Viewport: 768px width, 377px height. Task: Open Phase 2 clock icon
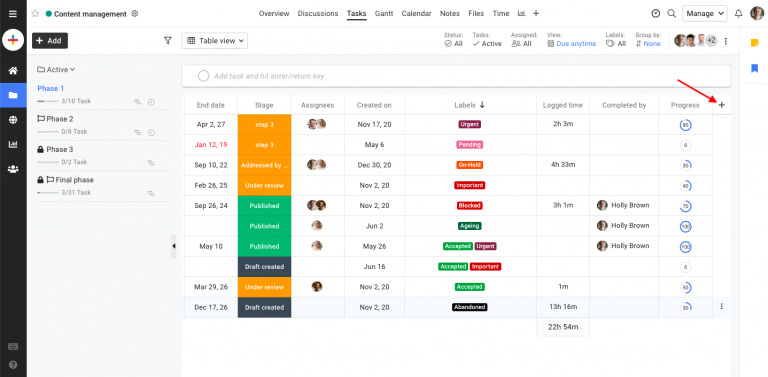[x=151, y=132]
